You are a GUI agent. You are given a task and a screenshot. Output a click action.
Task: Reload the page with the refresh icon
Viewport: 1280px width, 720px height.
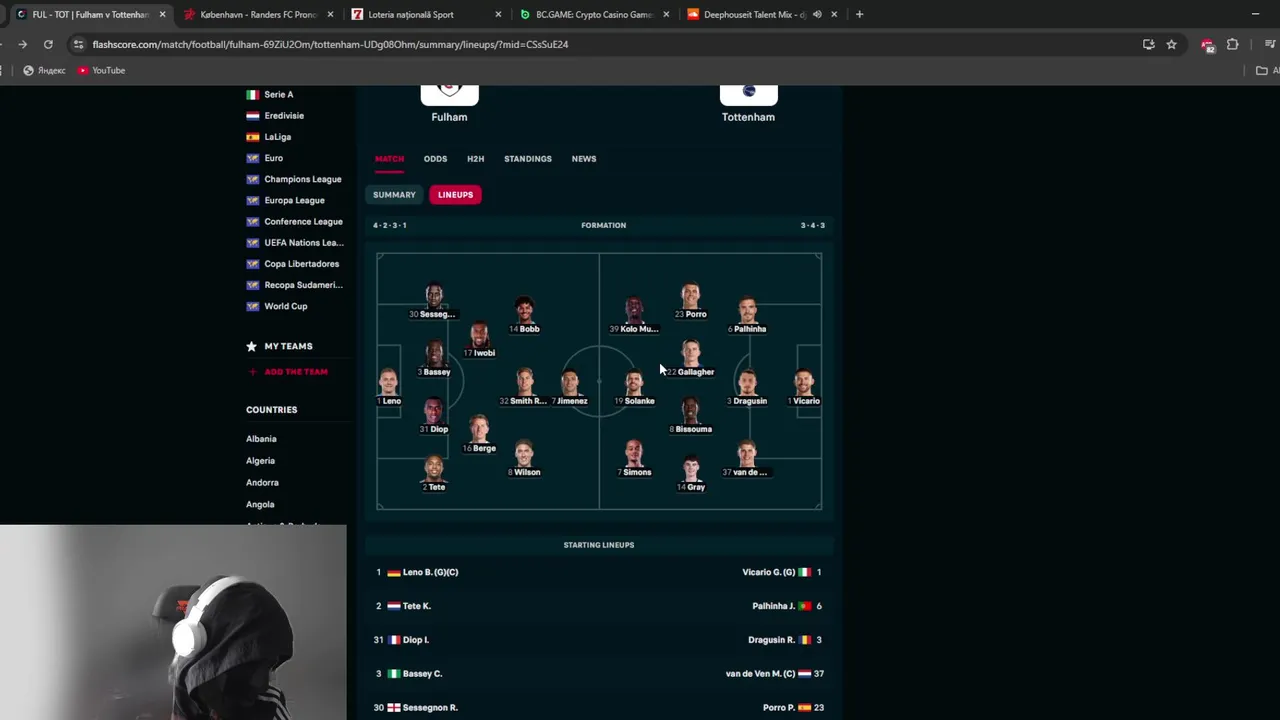[48, 44]
